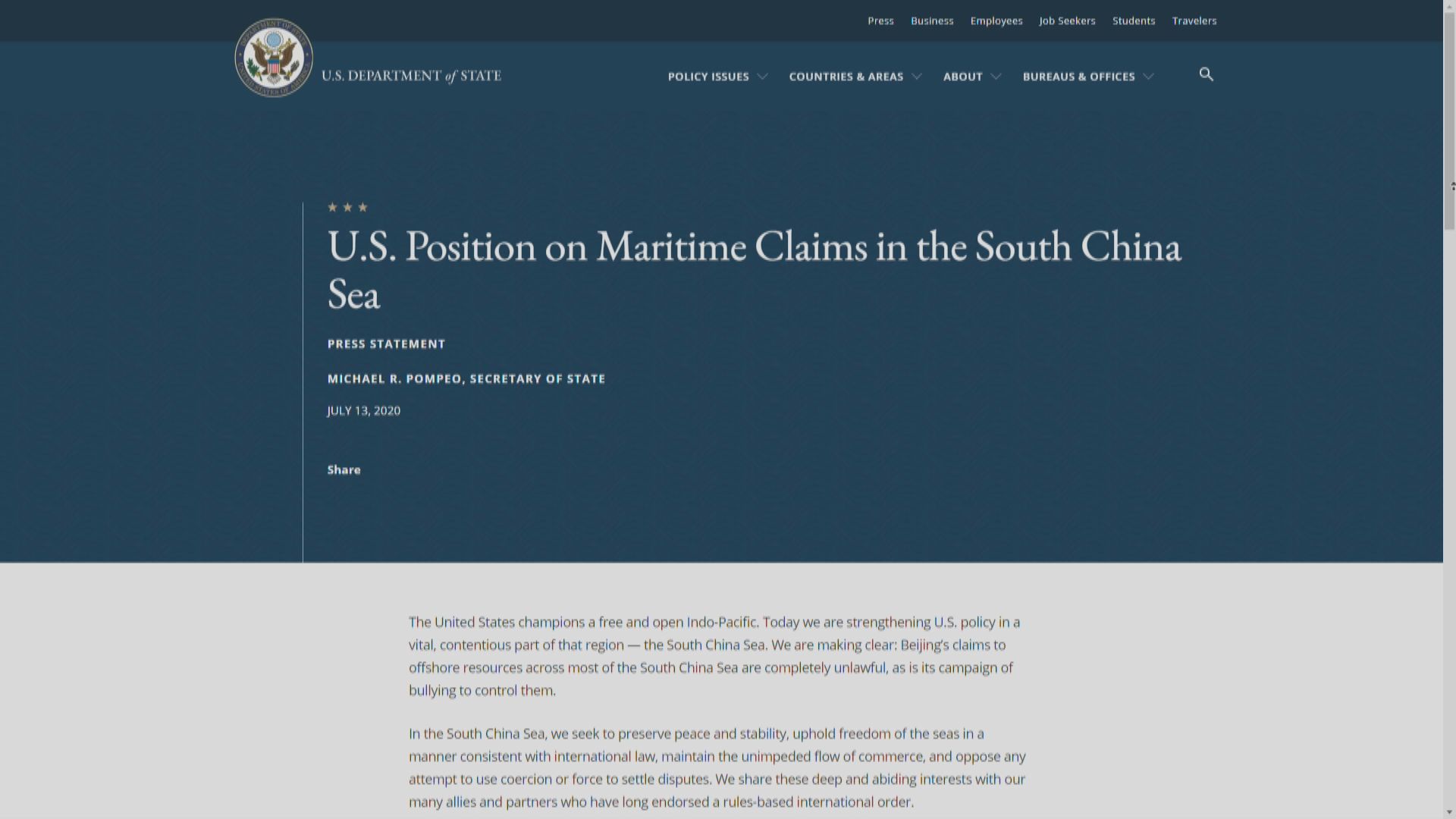Go to the Press link
The image size is (1456, 819).
[880, 20]
